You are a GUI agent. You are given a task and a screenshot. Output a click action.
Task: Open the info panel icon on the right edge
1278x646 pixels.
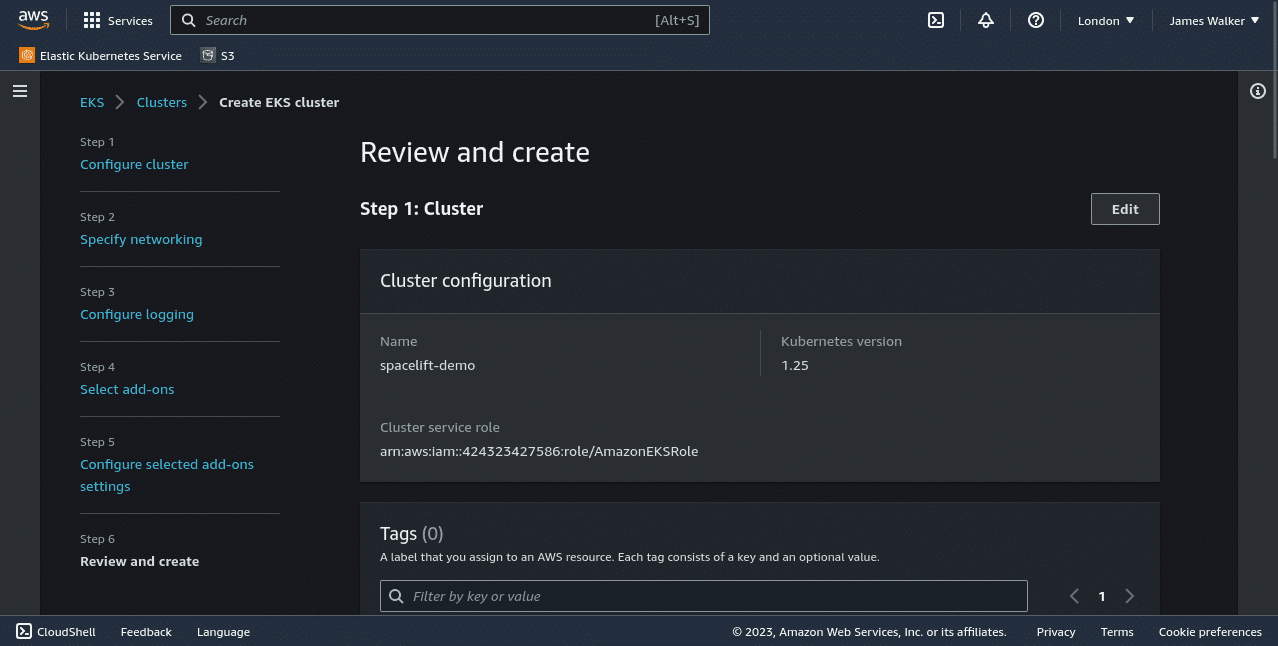(1257, 90)
